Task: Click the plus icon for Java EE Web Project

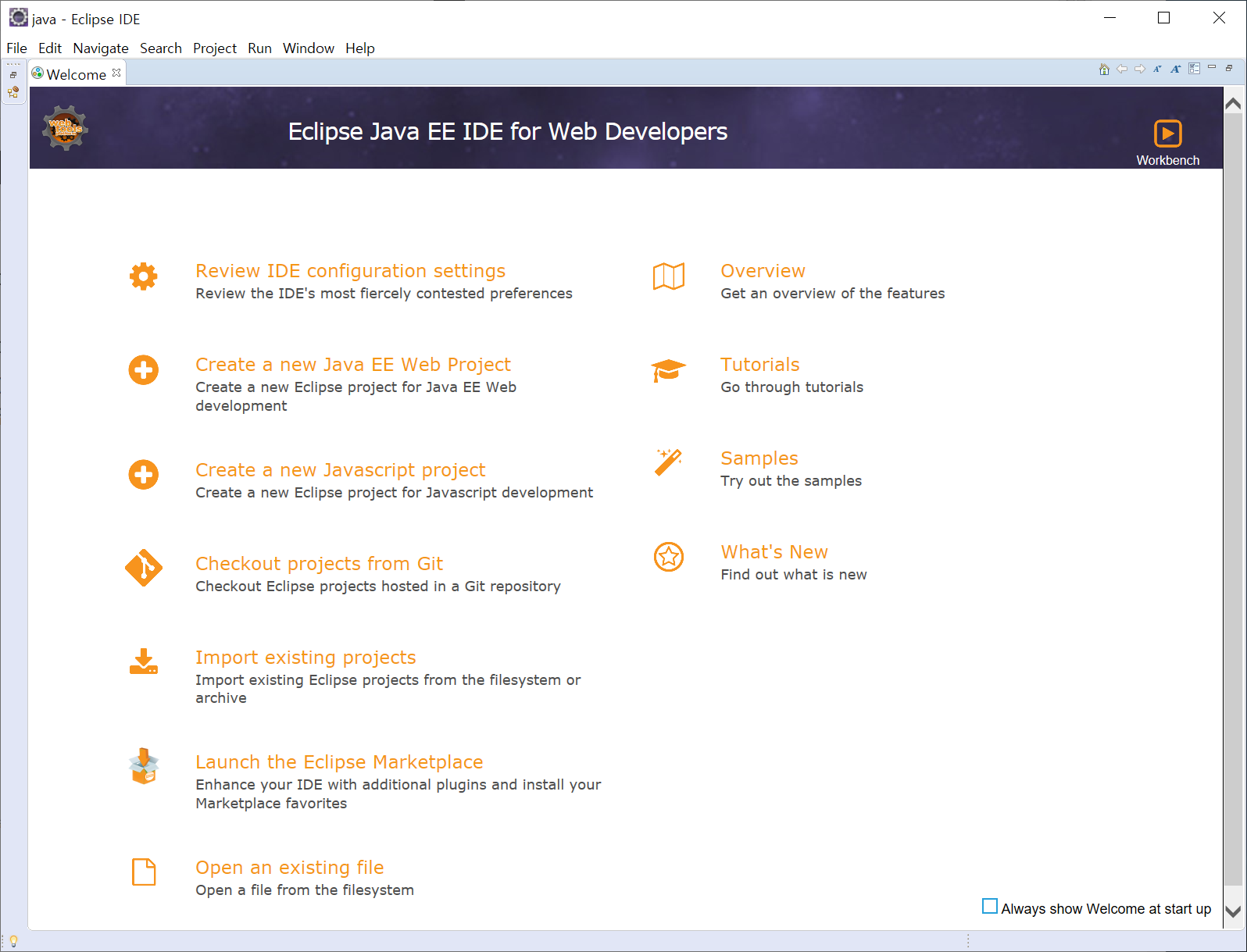Action: pyautogui.click(x=144, y=369)
